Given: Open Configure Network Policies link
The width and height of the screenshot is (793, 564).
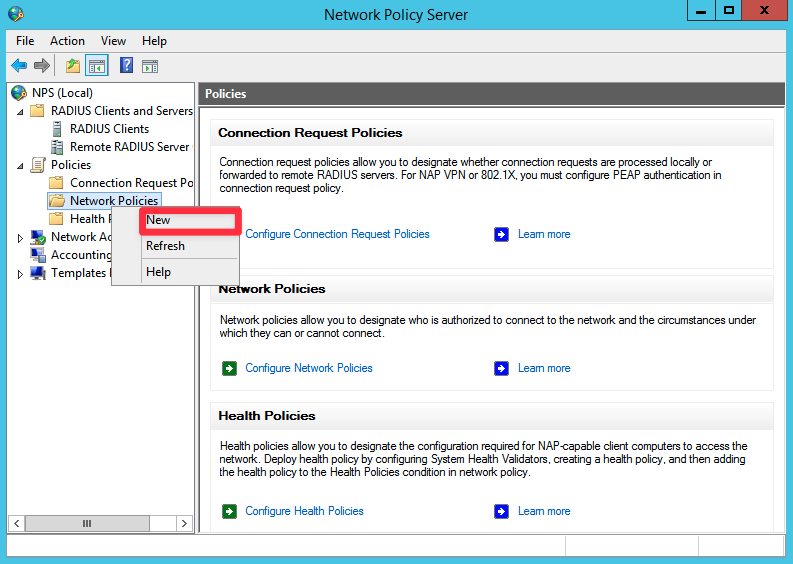Looking at the screenshot, I should (309, 368).
